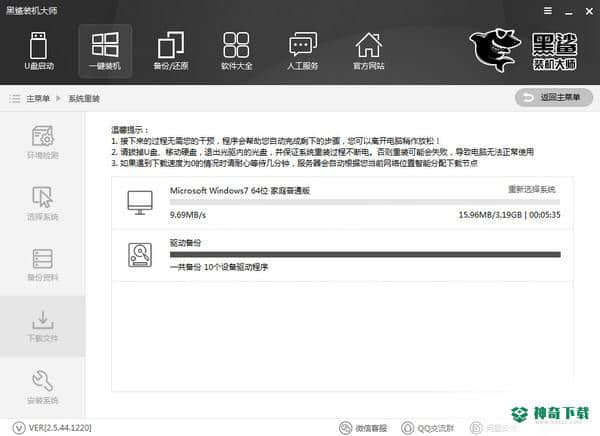Click VER[2.5.44.1220] version text
This screenshot has height=436, width=600.
pos(60,428)
